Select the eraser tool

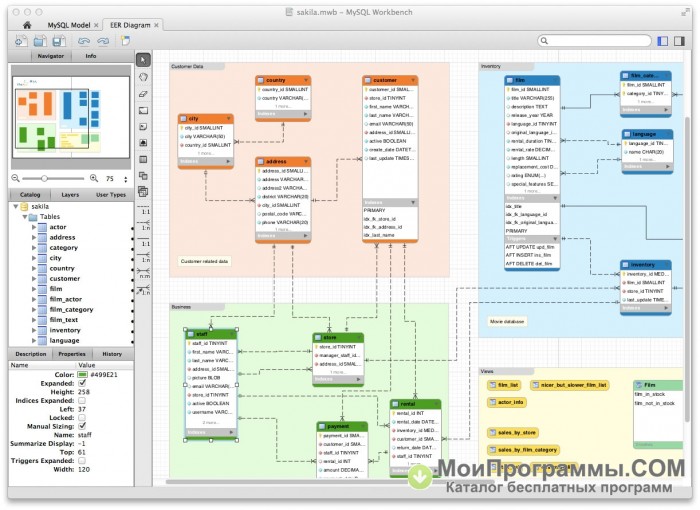(143, 94)
